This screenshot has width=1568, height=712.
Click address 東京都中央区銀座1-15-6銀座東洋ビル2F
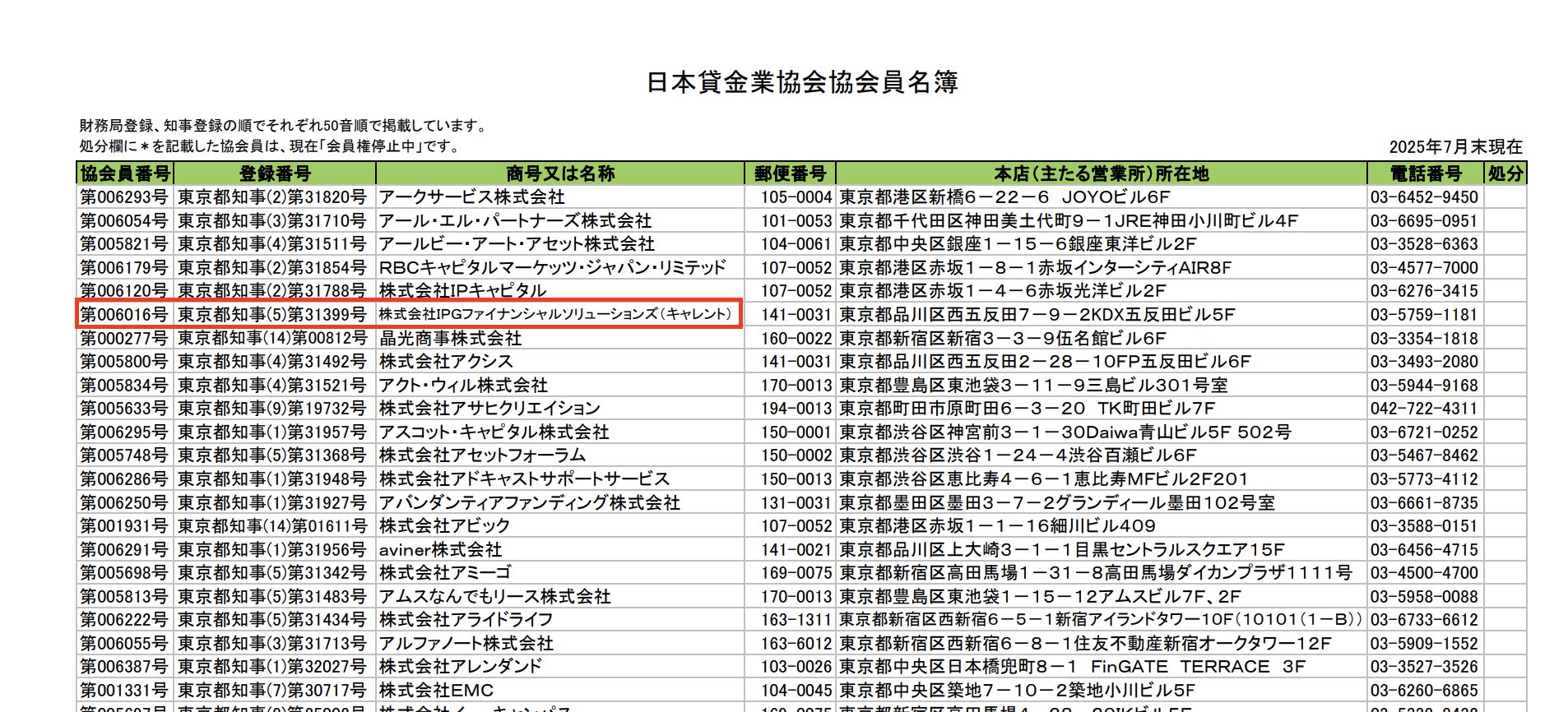point(1018,244)
